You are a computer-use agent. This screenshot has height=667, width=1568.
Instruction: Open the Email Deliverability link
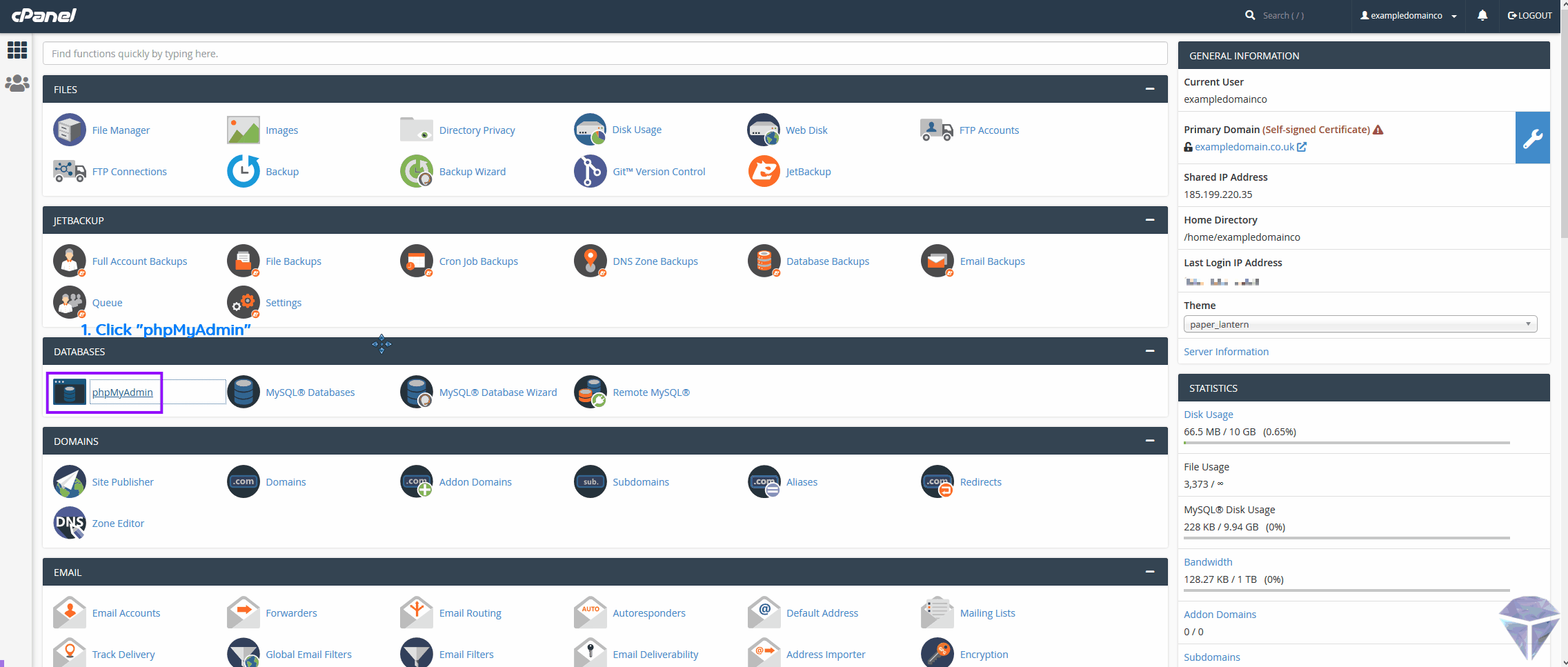(655, 655)
